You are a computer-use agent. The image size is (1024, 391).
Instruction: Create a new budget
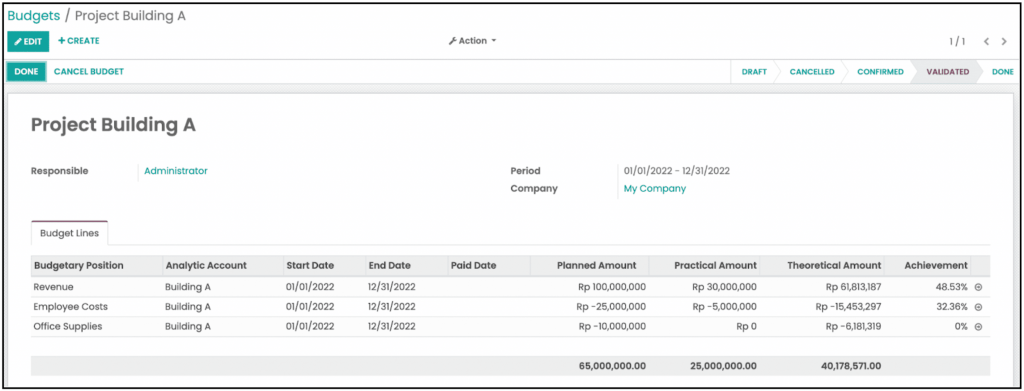click(x=79, y=40)
